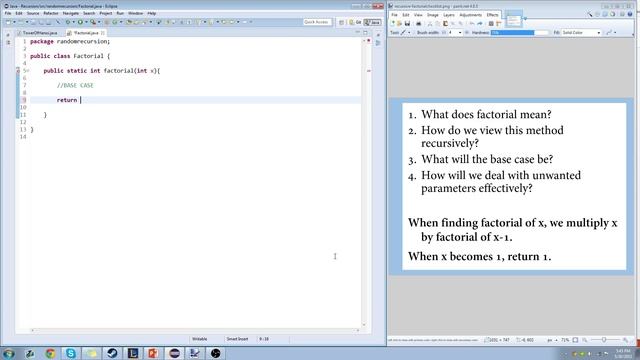Open Steam from the taskbar
The image size is (640, 360).
[112, 353]
